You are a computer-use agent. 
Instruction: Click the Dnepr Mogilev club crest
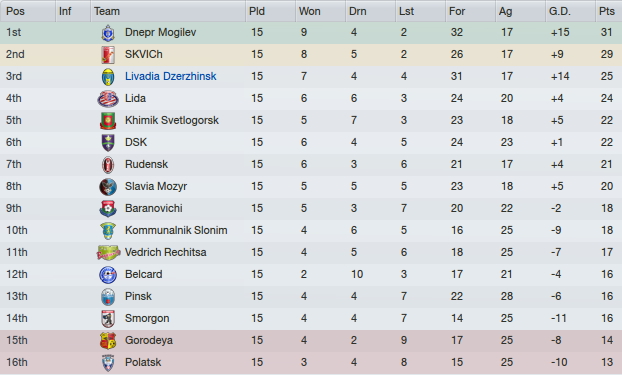pyautogui.click(x=108, y=33)
